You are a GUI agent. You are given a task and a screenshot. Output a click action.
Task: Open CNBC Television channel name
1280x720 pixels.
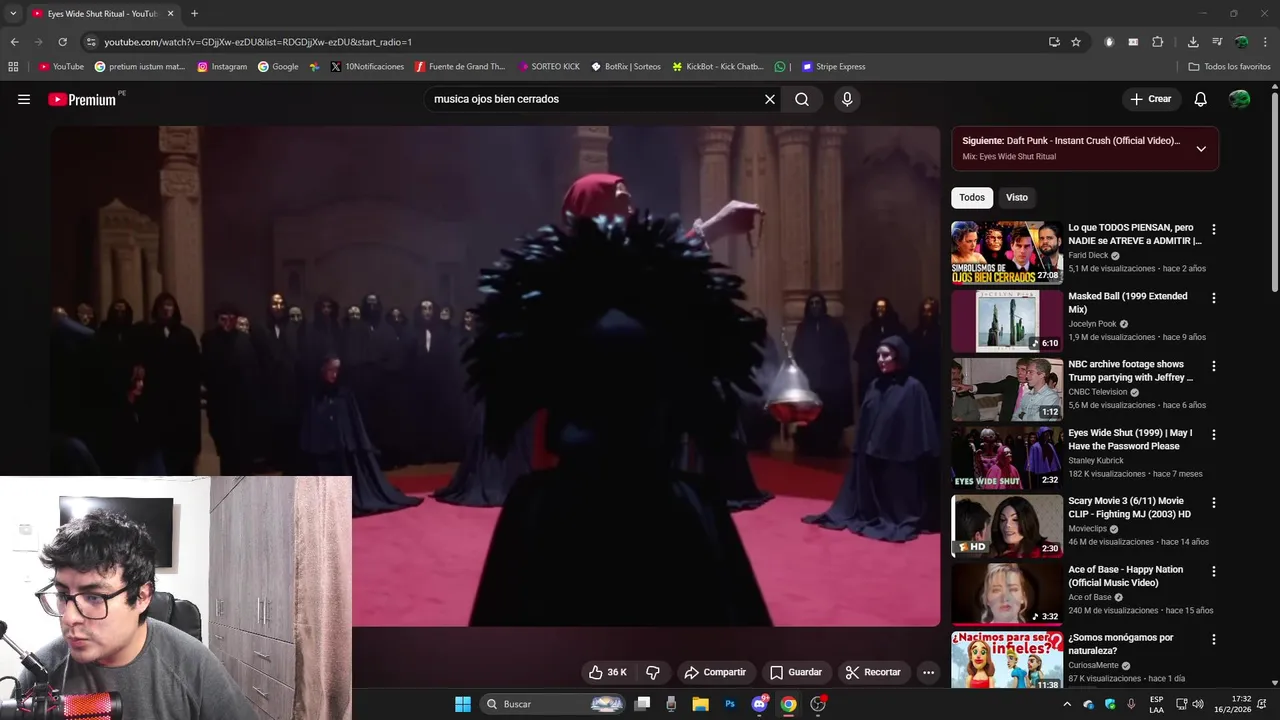(1097, 392)
